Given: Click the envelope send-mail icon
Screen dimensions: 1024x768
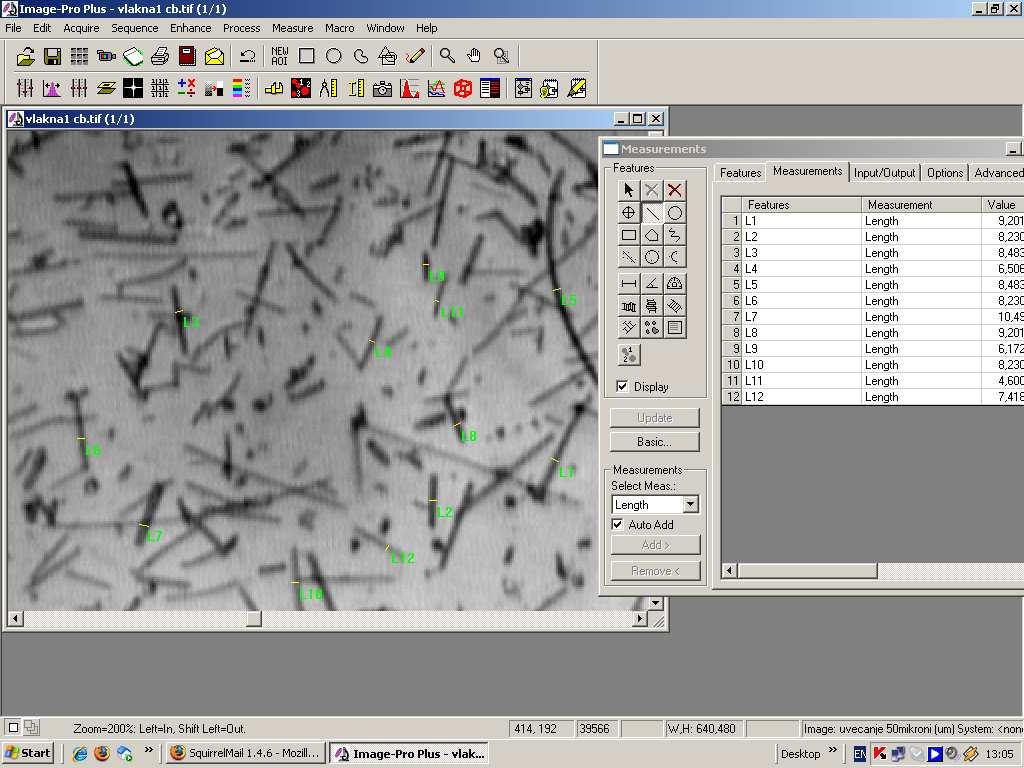Looking at the screenshot, I should click(214, 57).
